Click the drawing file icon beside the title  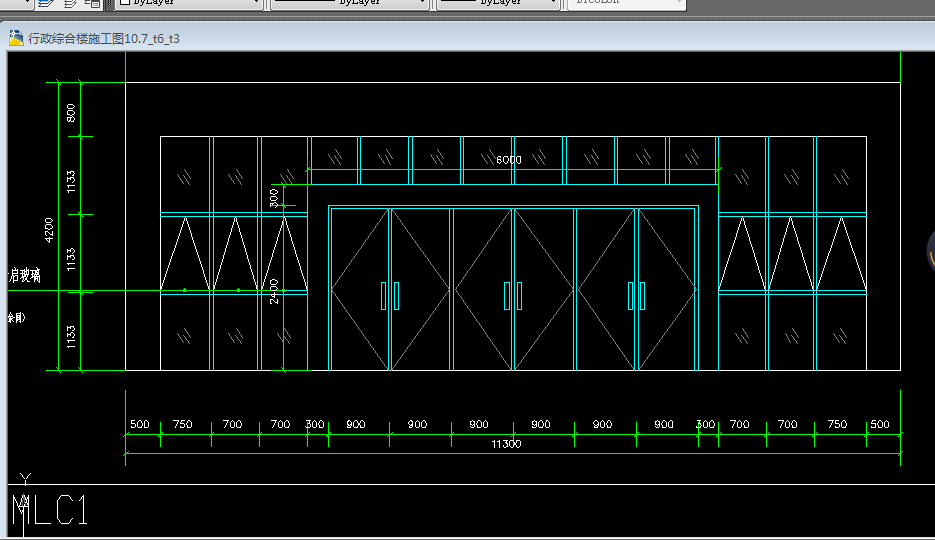point(16,38)
